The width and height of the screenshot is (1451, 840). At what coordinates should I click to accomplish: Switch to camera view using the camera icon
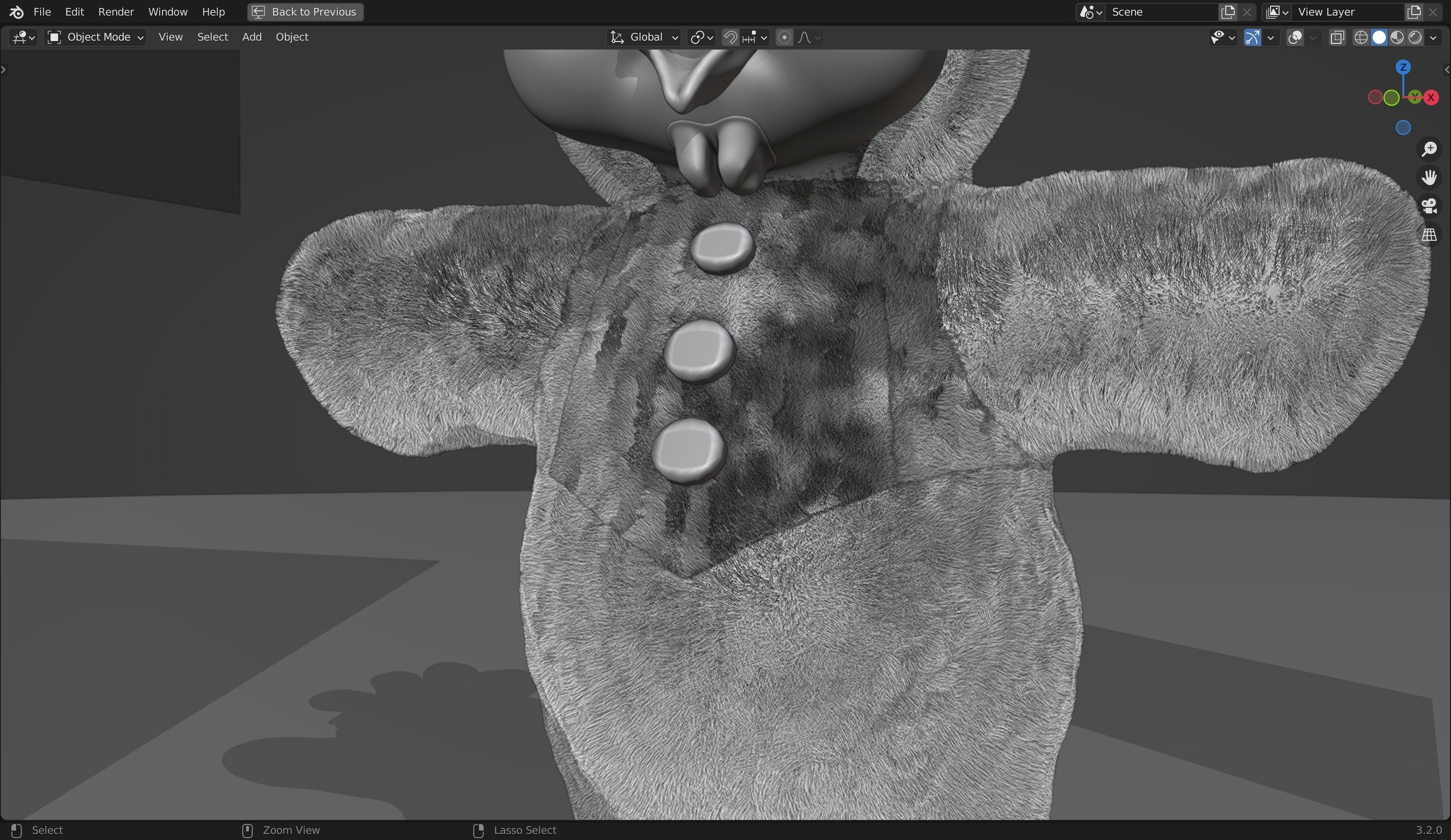[1429, 206]
